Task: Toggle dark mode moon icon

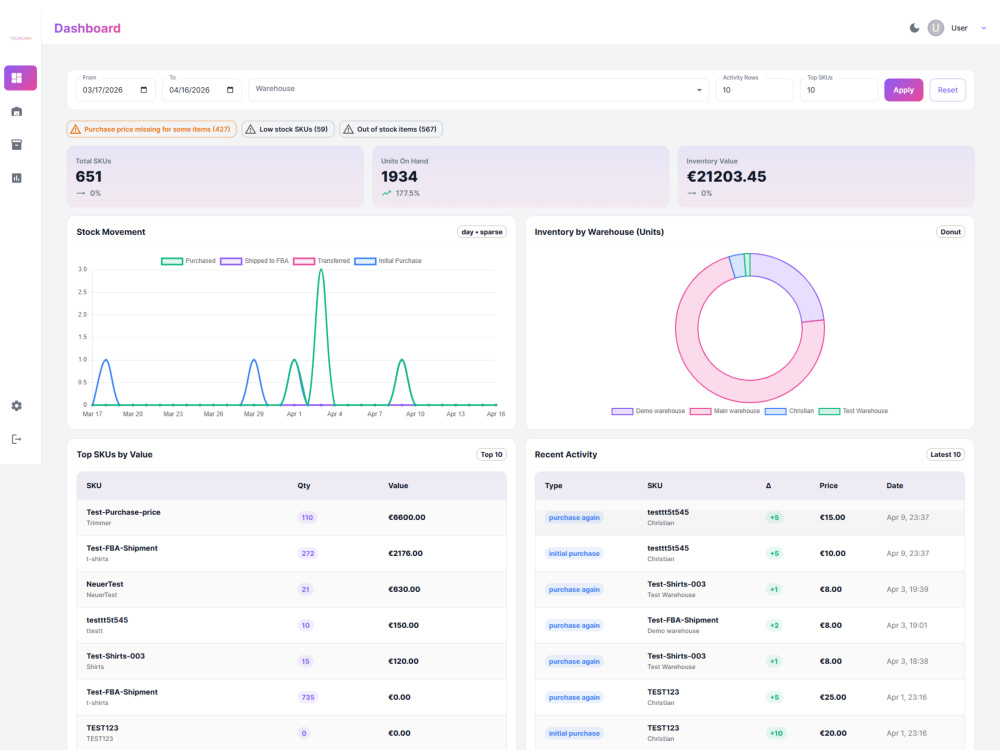Action: 914,28
